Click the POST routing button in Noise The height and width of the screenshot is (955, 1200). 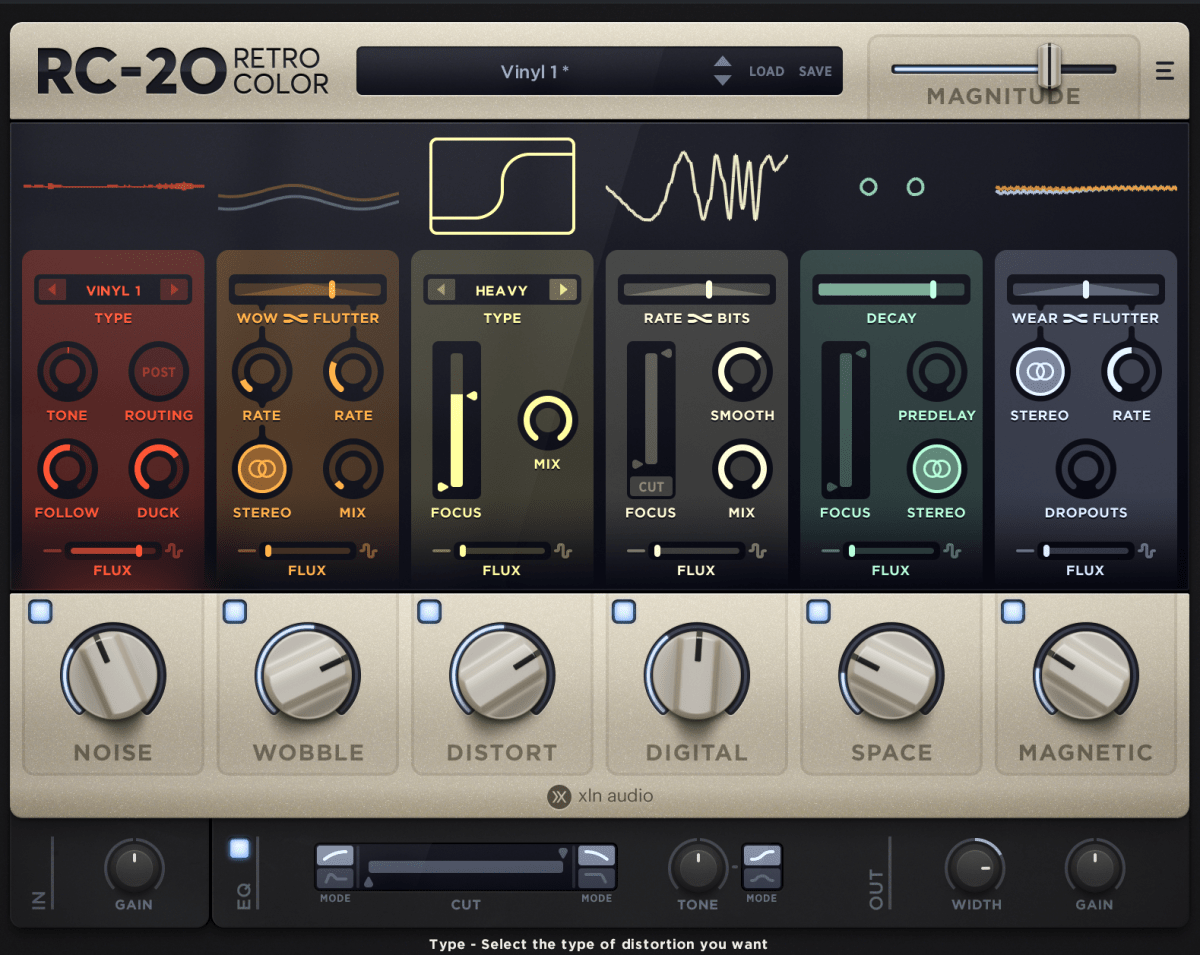click(158, 372)
